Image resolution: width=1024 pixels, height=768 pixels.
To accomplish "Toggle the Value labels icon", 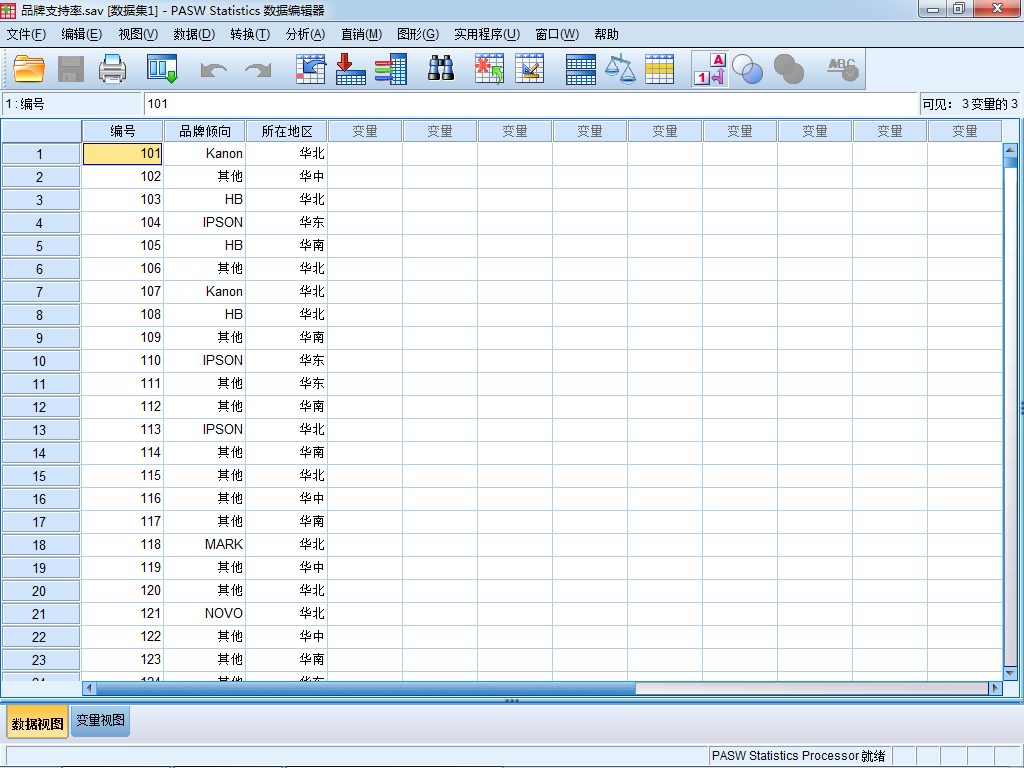I will (711, 69).
